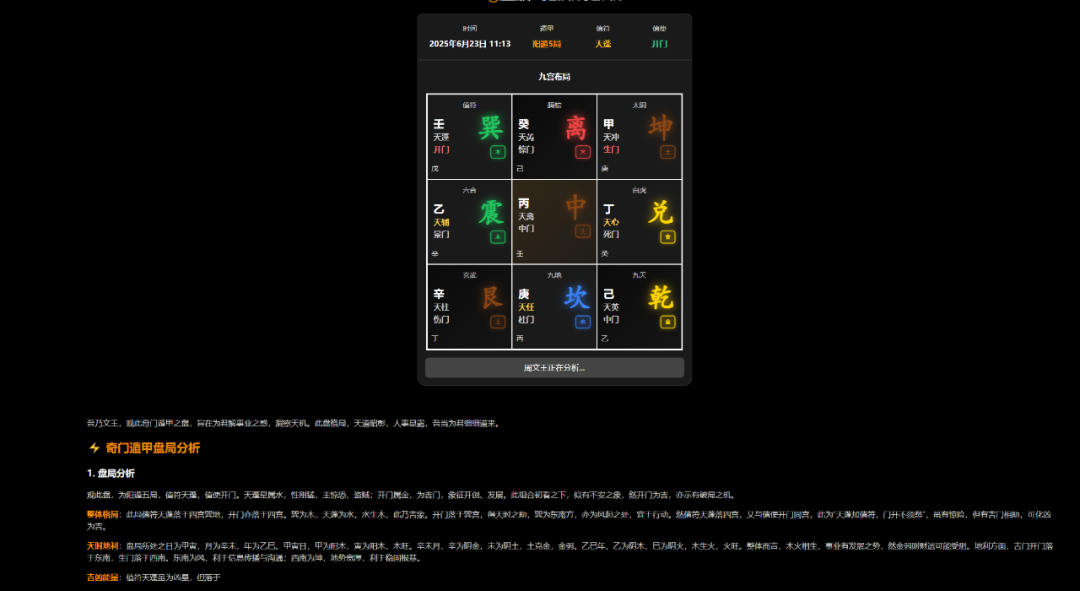Select the glowing green 巽 character
Screen dimensions: 1080x591
(490, 128)
